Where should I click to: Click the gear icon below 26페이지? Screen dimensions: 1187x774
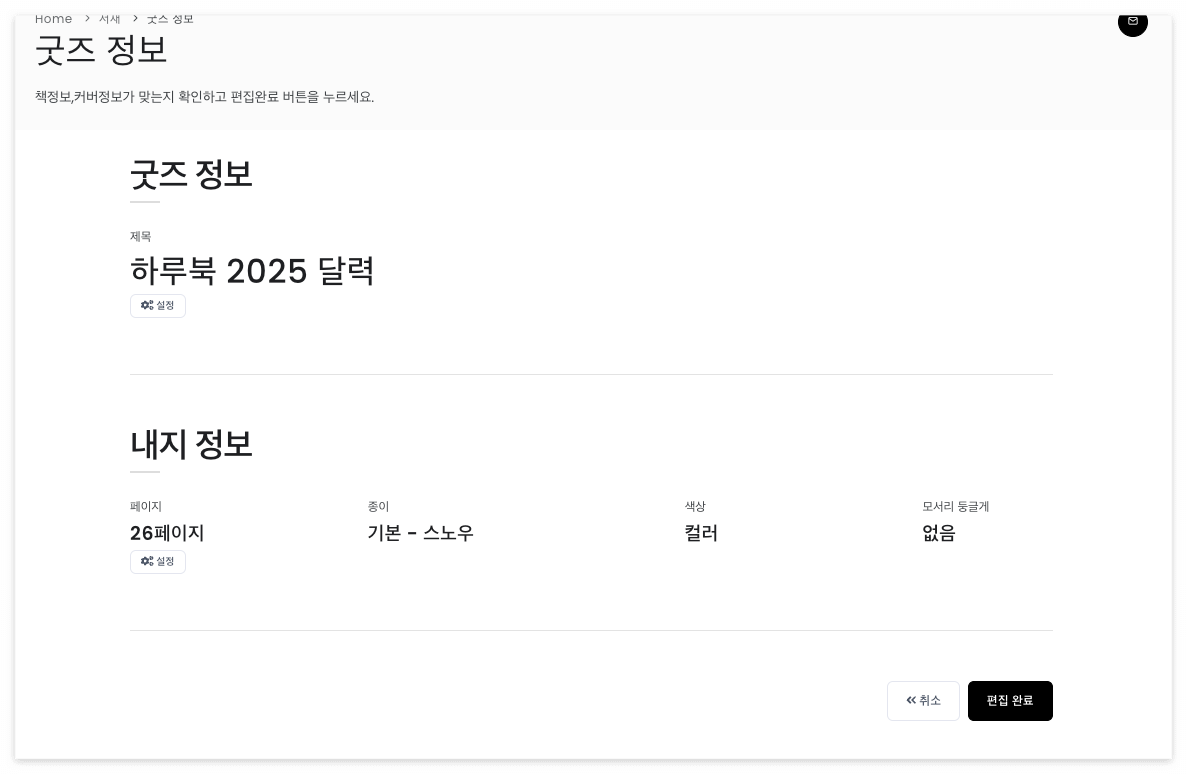(x=147, y=561)
